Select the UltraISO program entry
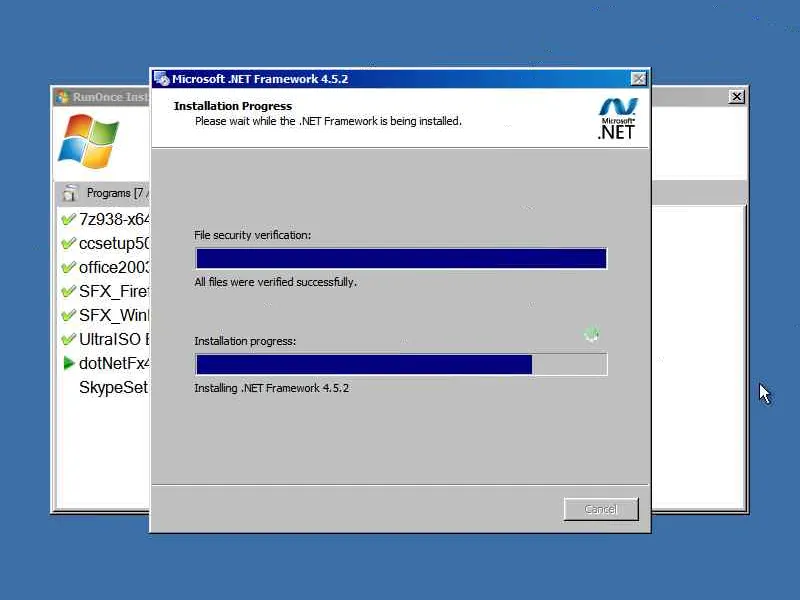 [x=114, y=339]
